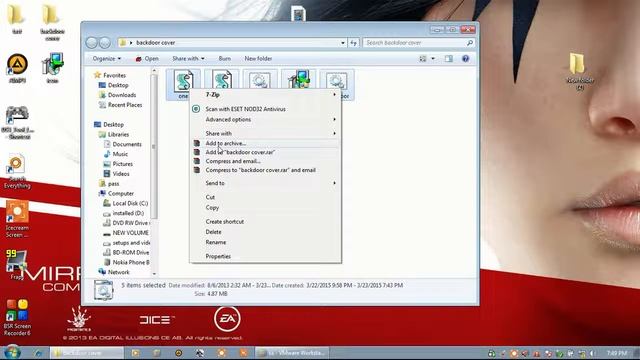The width and height of the screenshot is (640, 360).
Task: Open the view options dropdown arrow
Action: click(433, 59)
